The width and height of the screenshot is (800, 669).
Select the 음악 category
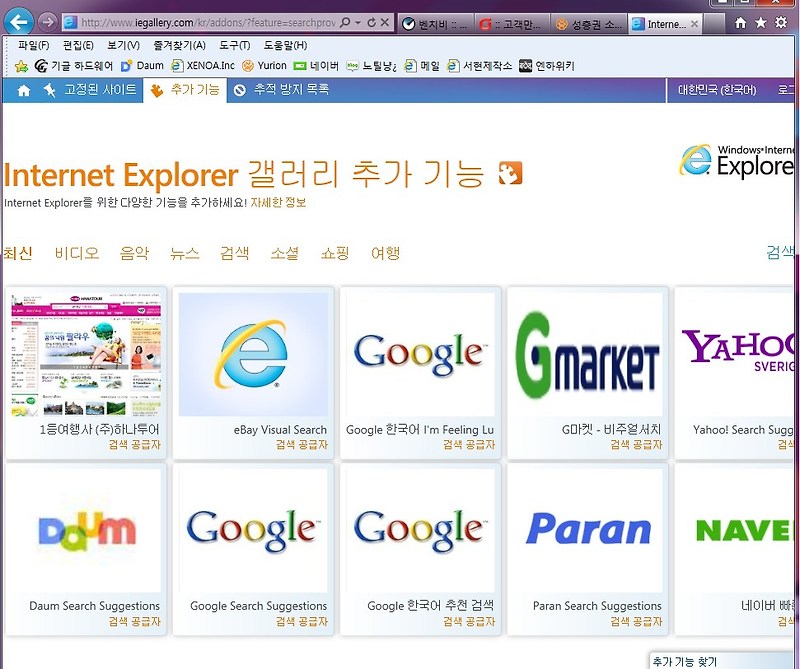tap(134, 253)
